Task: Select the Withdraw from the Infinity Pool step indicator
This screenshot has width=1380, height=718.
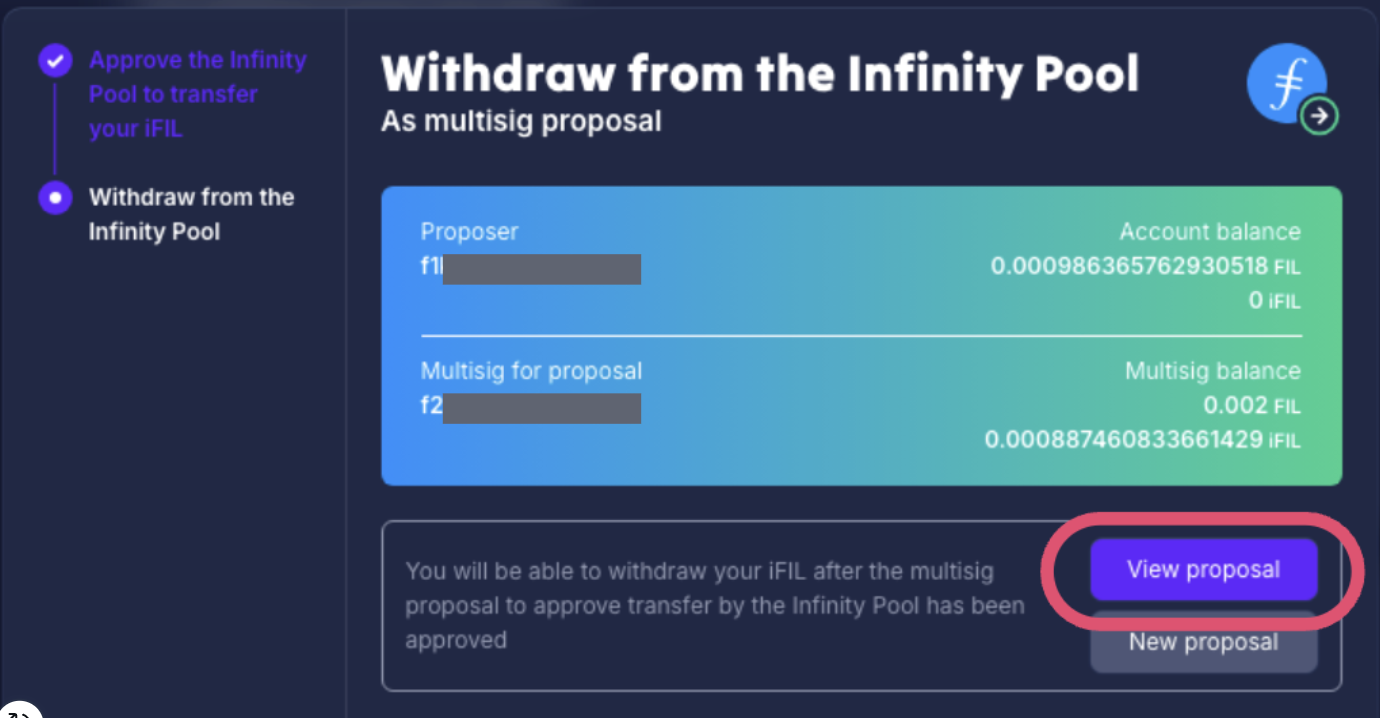Action: coord(55,197)
